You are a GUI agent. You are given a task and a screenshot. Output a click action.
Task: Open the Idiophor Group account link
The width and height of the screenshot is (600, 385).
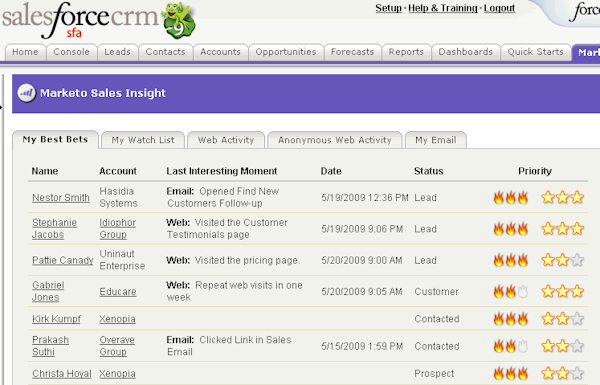117,228
